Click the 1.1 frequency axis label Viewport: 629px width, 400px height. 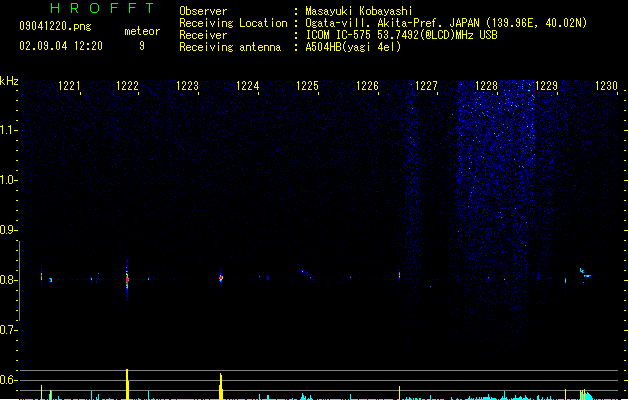(8, 130)
